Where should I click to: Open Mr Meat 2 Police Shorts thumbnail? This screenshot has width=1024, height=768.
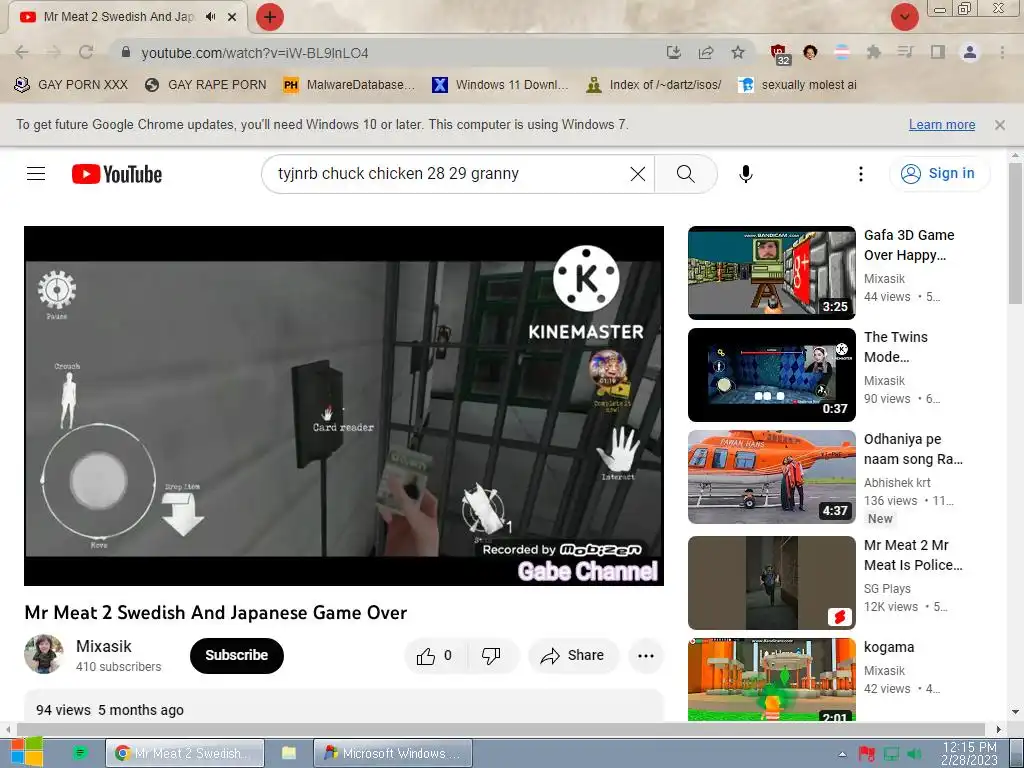[771, 583]
